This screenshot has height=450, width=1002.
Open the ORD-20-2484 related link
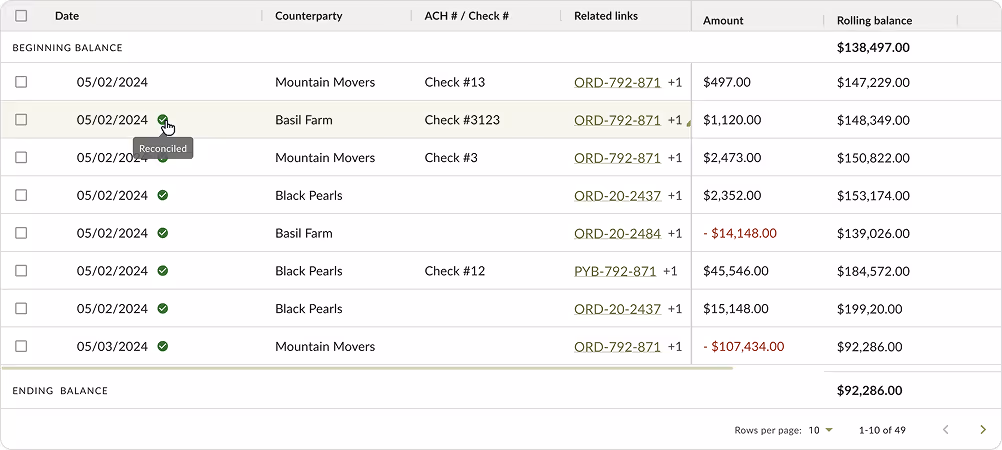pyautogui.click(x=617, y=233)
